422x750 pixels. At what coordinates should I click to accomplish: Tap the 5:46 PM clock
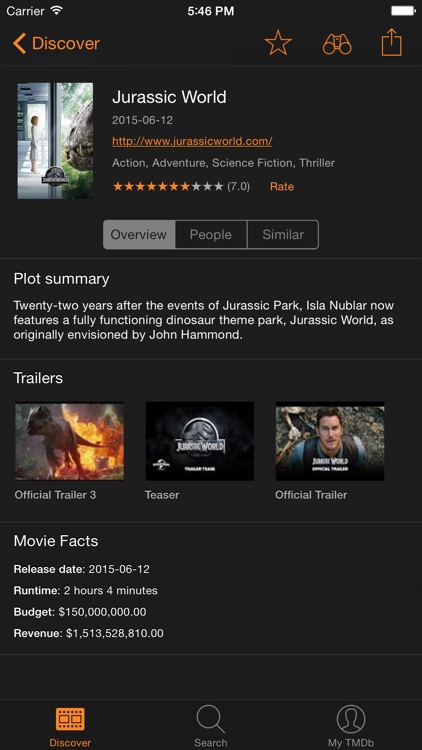coord(211,11)
